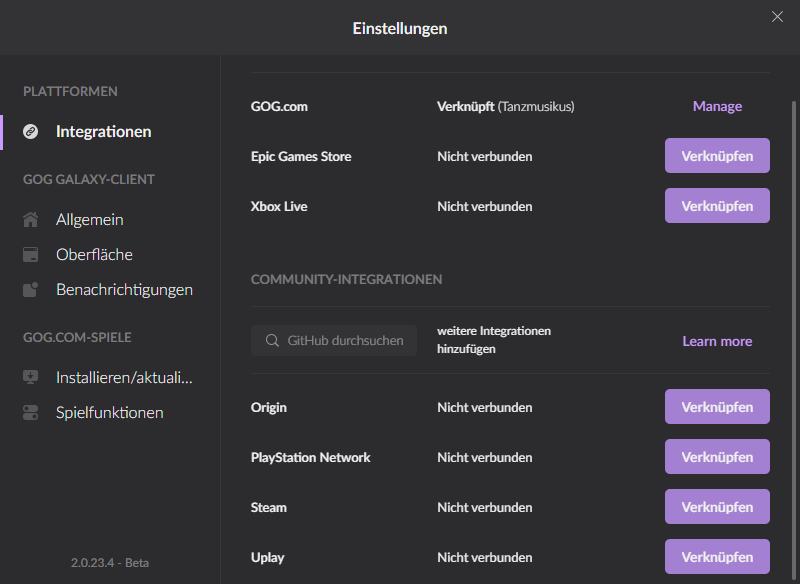Open the Allgemein settings section

click(x=90, y=219)
